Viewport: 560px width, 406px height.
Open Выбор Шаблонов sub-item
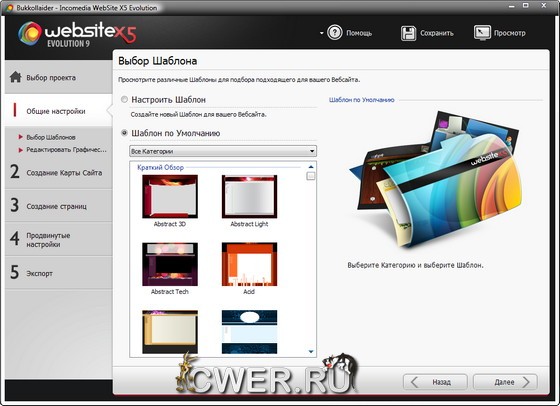click(51, 137)
